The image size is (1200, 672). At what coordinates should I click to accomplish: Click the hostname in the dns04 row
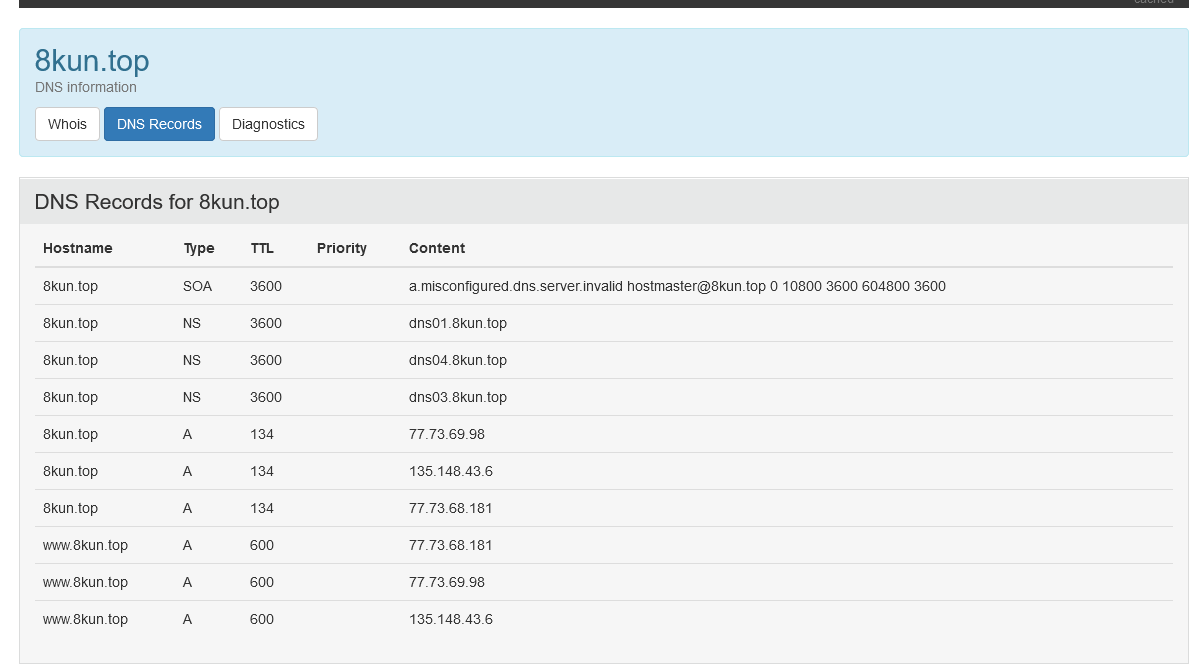[x=70, y=360]
